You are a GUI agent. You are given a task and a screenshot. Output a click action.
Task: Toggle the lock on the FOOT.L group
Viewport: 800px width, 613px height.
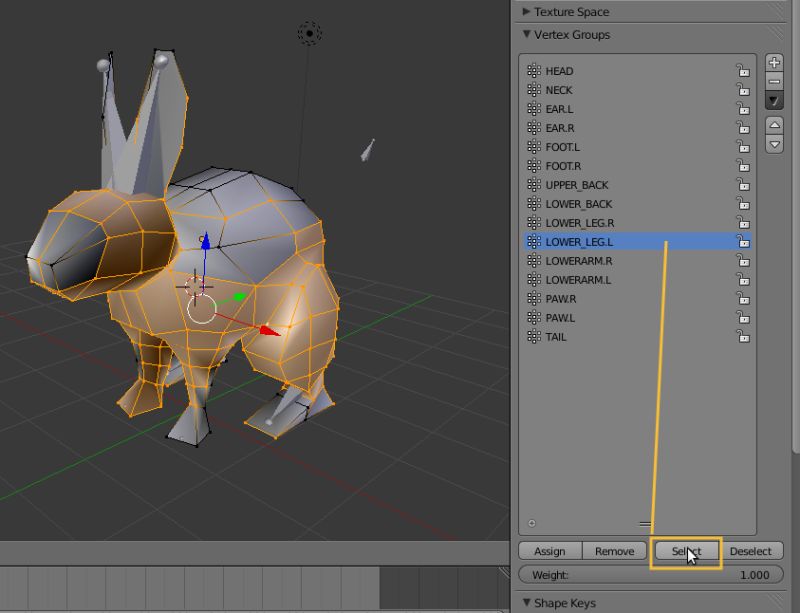pyautogui.click(x=744, y=147)
